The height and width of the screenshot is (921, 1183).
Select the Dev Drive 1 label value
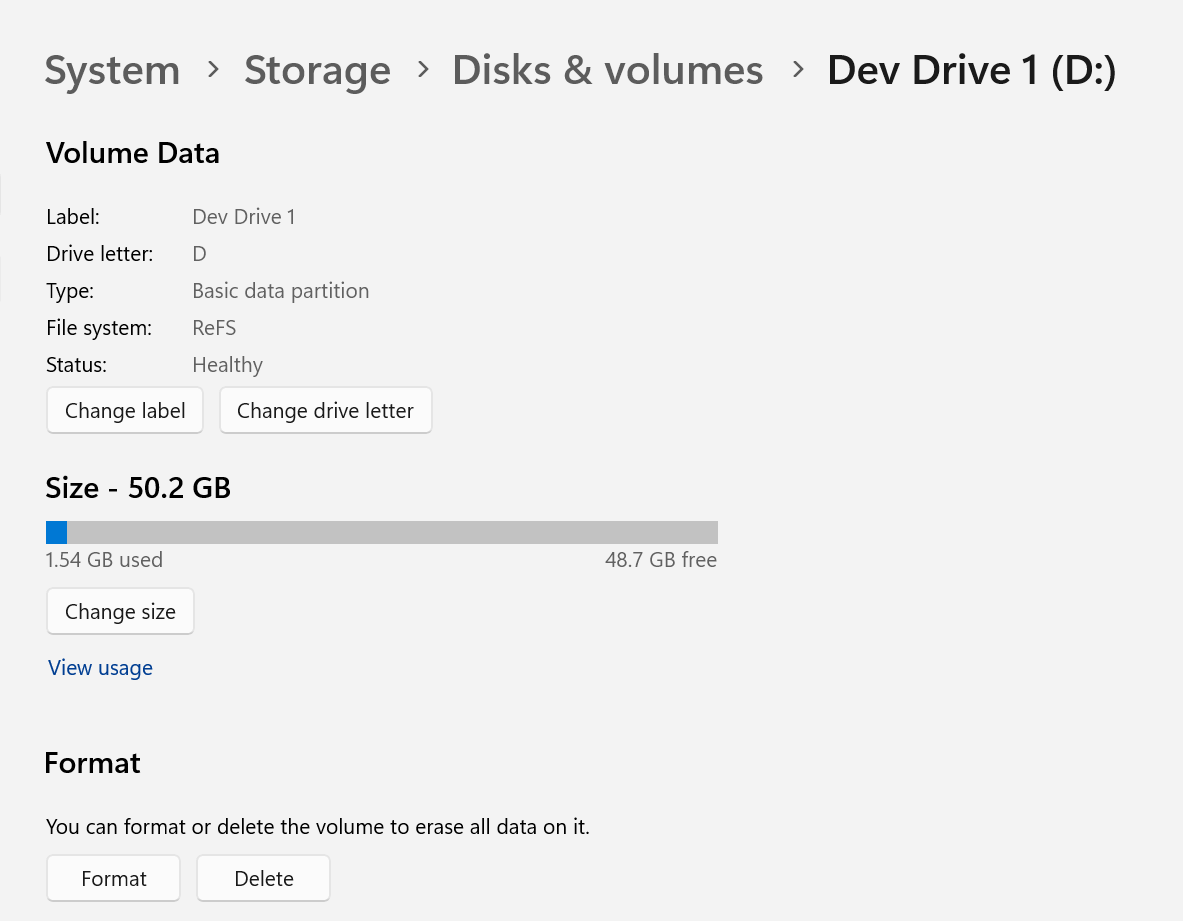point(243,216)
